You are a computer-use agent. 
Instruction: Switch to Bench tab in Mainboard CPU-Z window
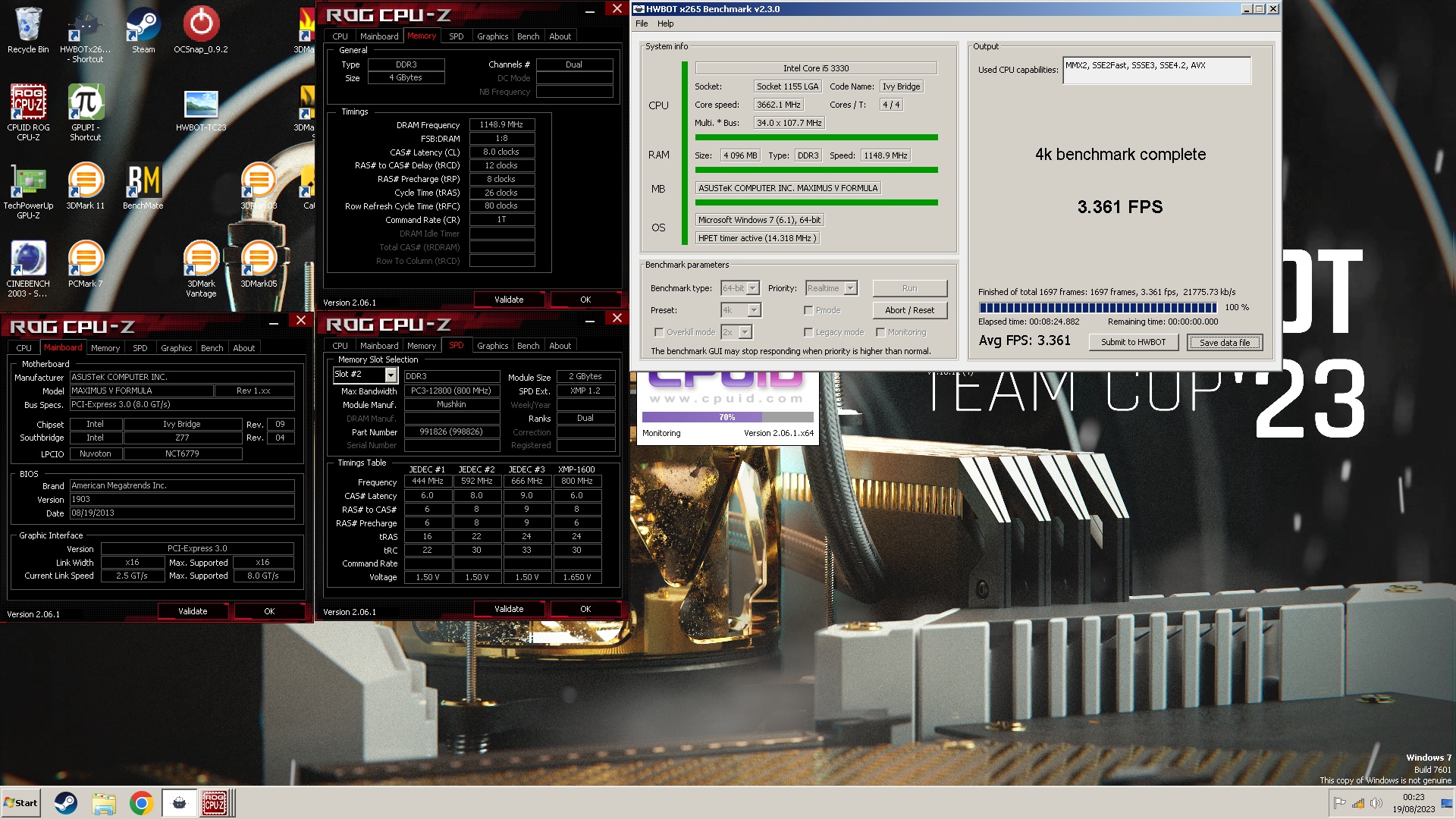(212, 348)
